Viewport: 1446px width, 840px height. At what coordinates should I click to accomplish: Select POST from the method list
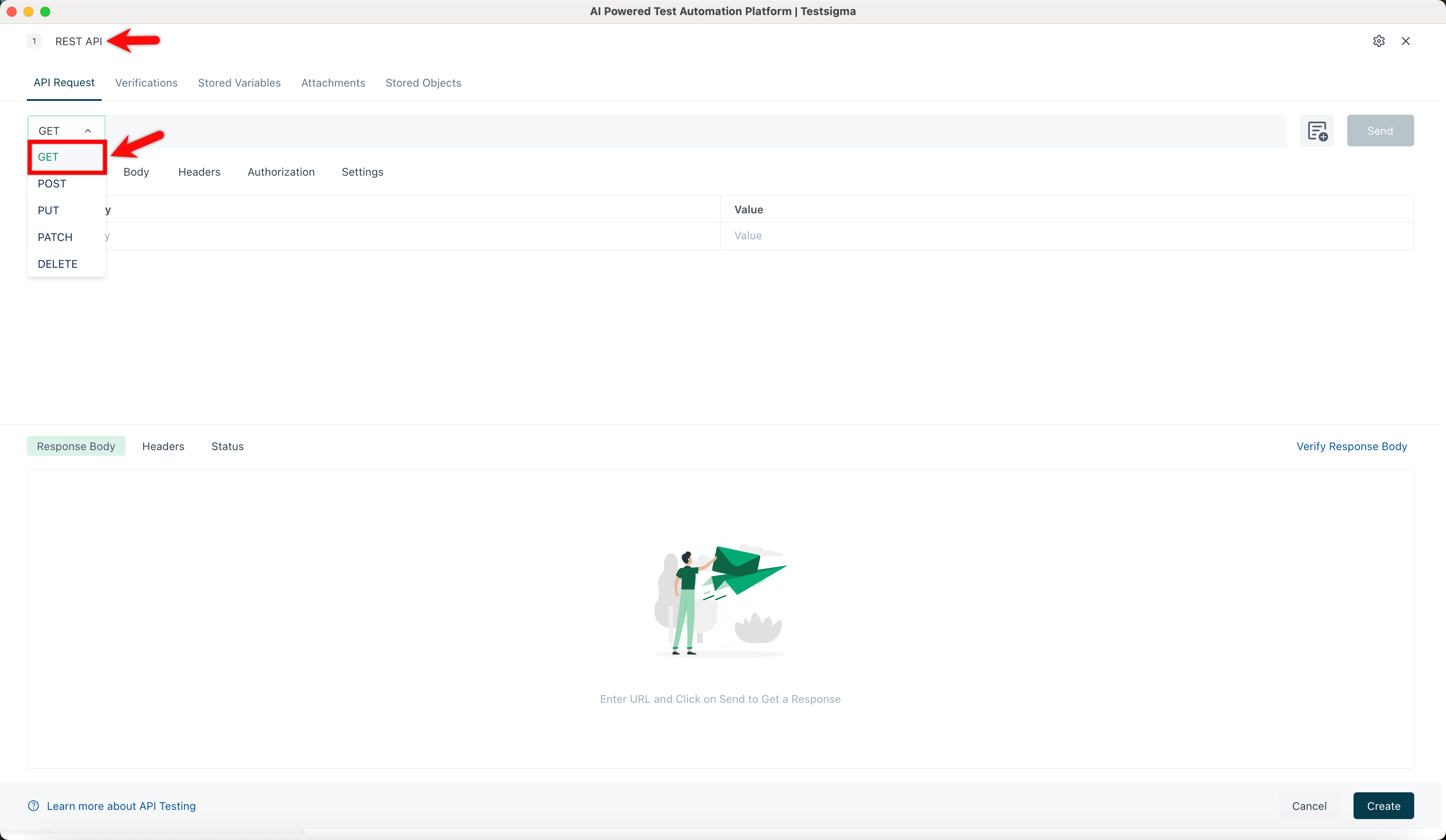pyautogui.click(x=67, y=184)
